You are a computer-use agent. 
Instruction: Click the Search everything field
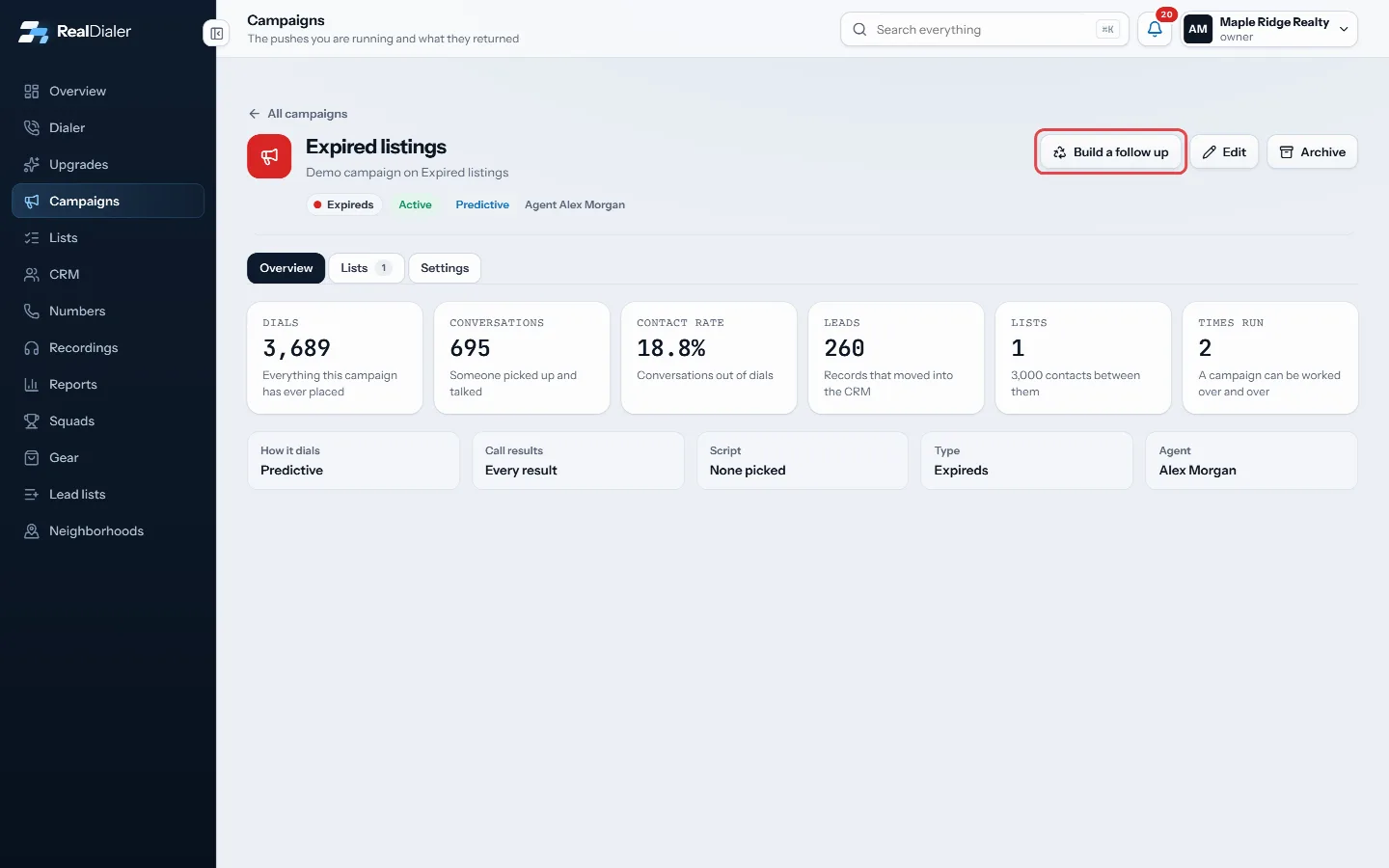pyautogui.click(x=984, y=29)
